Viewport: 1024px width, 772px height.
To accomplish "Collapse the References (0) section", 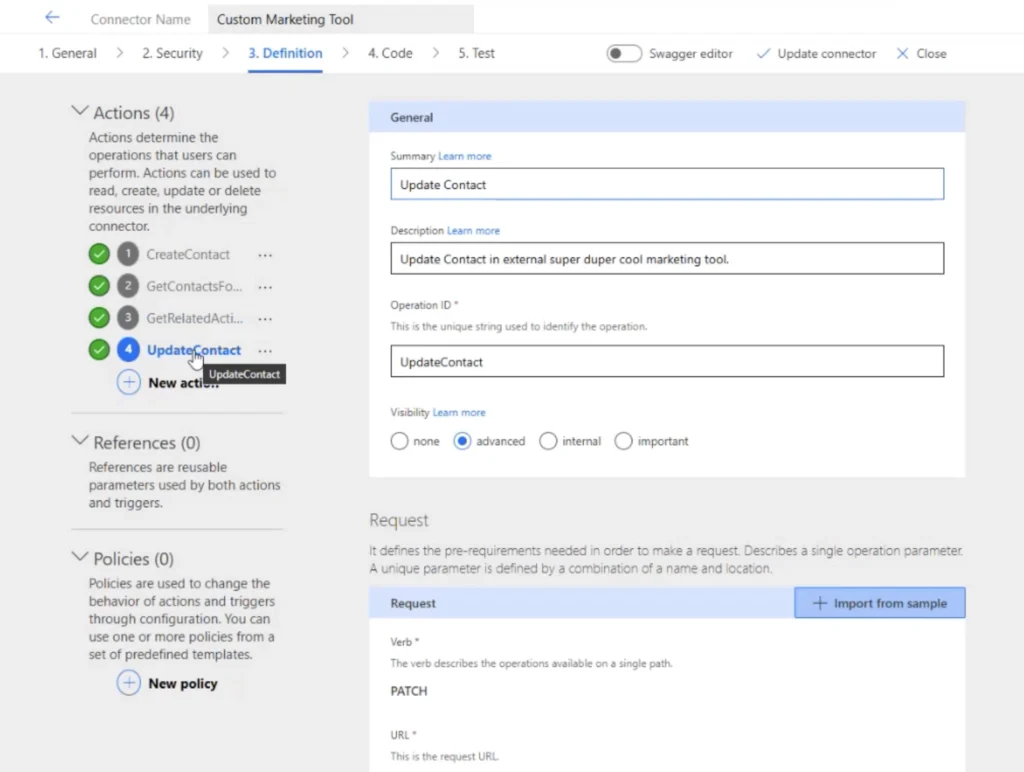I will tap(80, 441).
